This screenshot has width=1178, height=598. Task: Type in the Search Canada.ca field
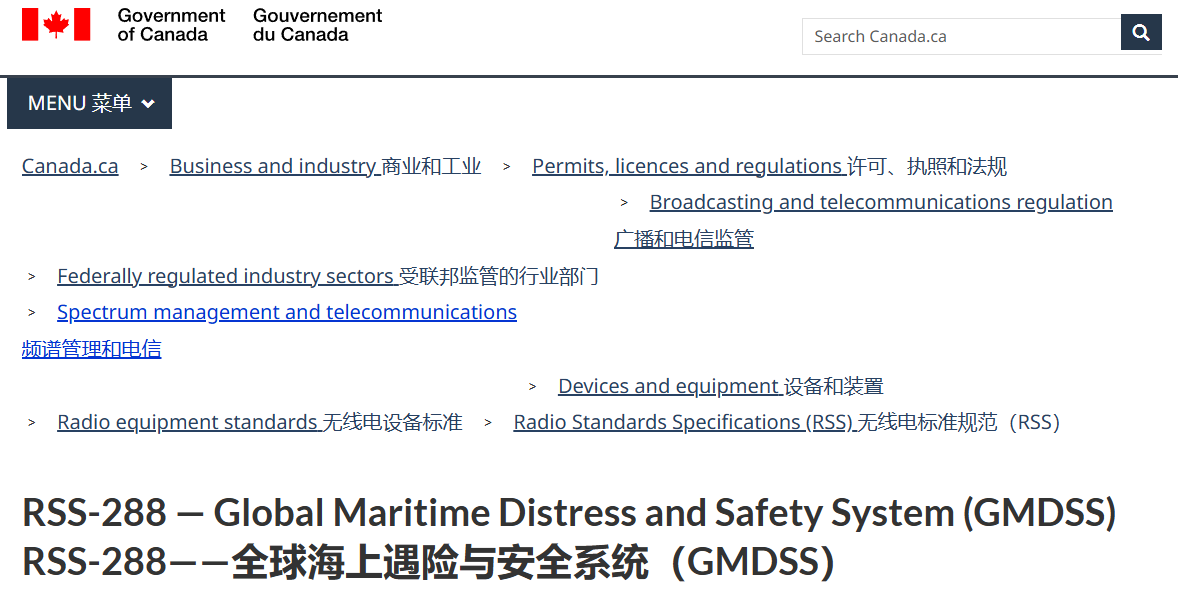[960, 36]
